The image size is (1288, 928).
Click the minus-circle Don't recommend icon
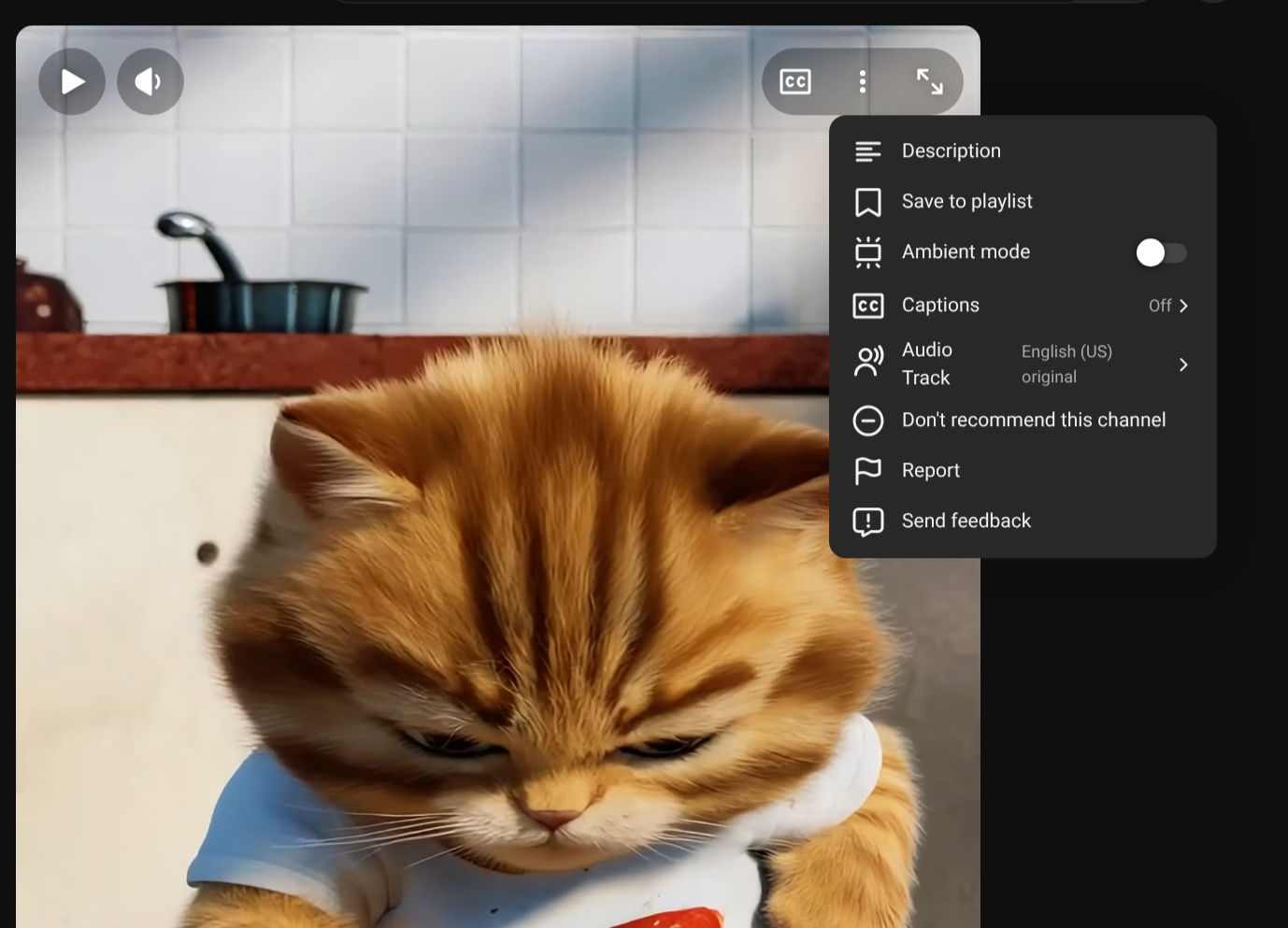point(868,421)
